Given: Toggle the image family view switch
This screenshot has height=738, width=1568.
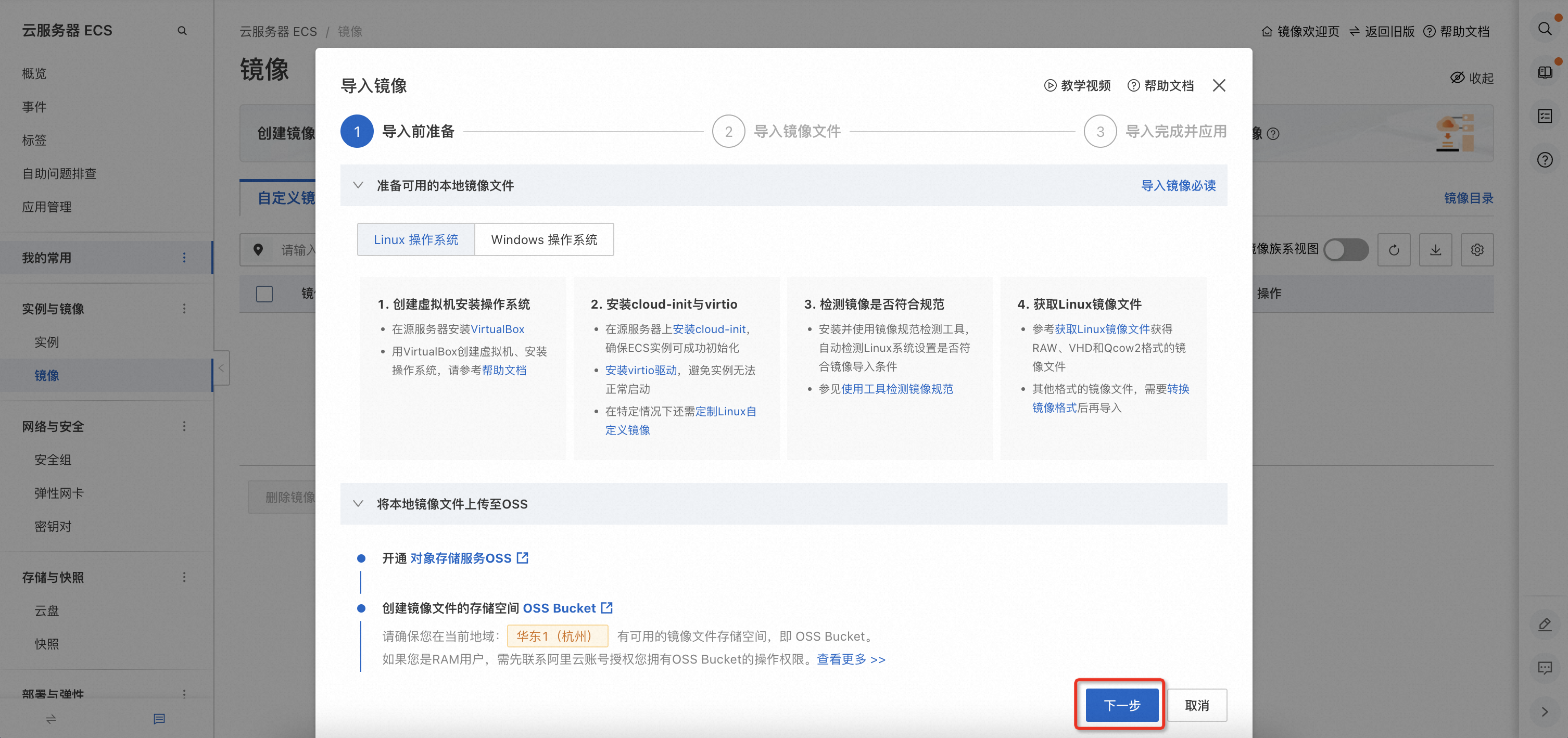Looking at the screenshot, I should (1346, 249).
